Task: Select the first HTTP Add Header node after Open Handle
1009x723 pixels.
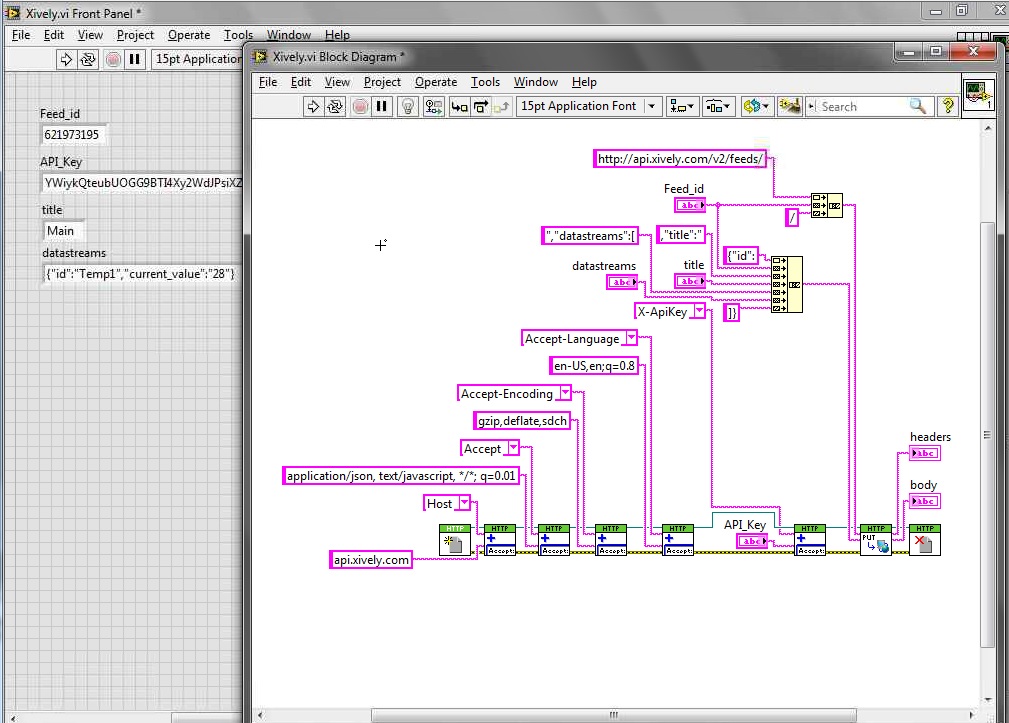Action: [x=500, y=540]
